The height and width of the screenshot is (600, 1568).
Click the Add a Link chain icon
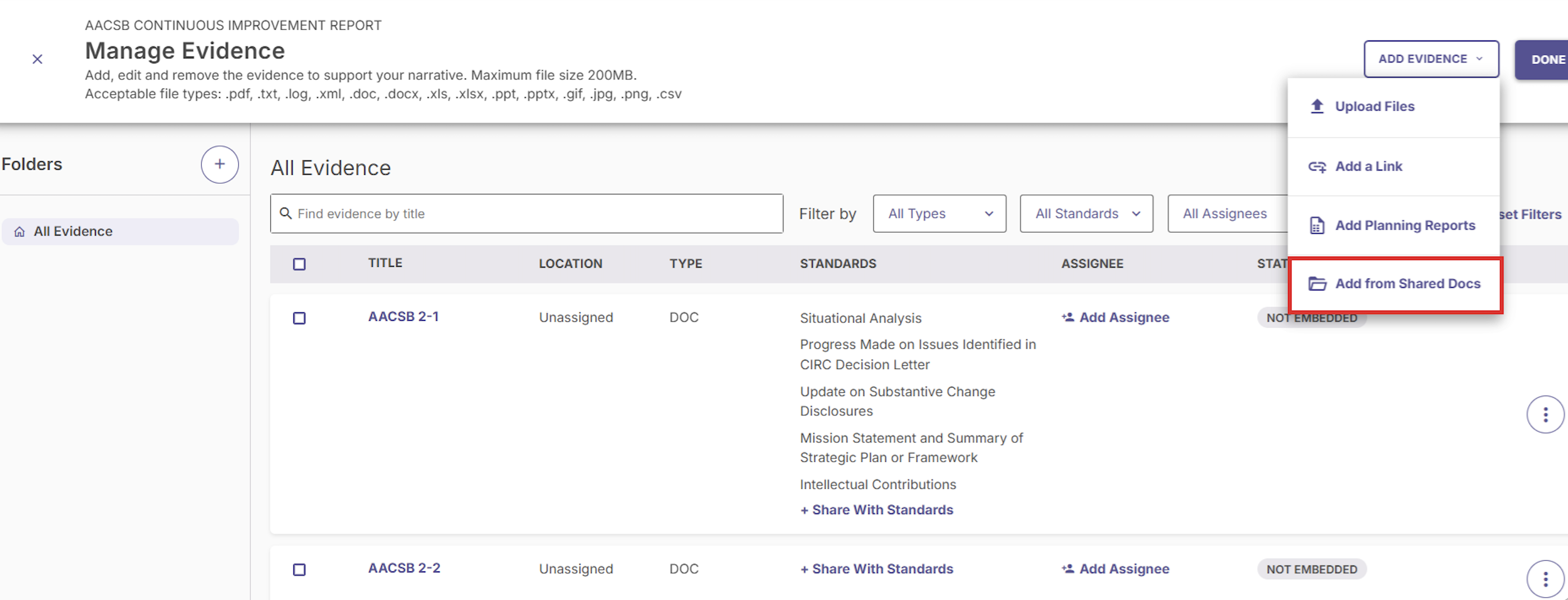click(x=1317, y=166)
